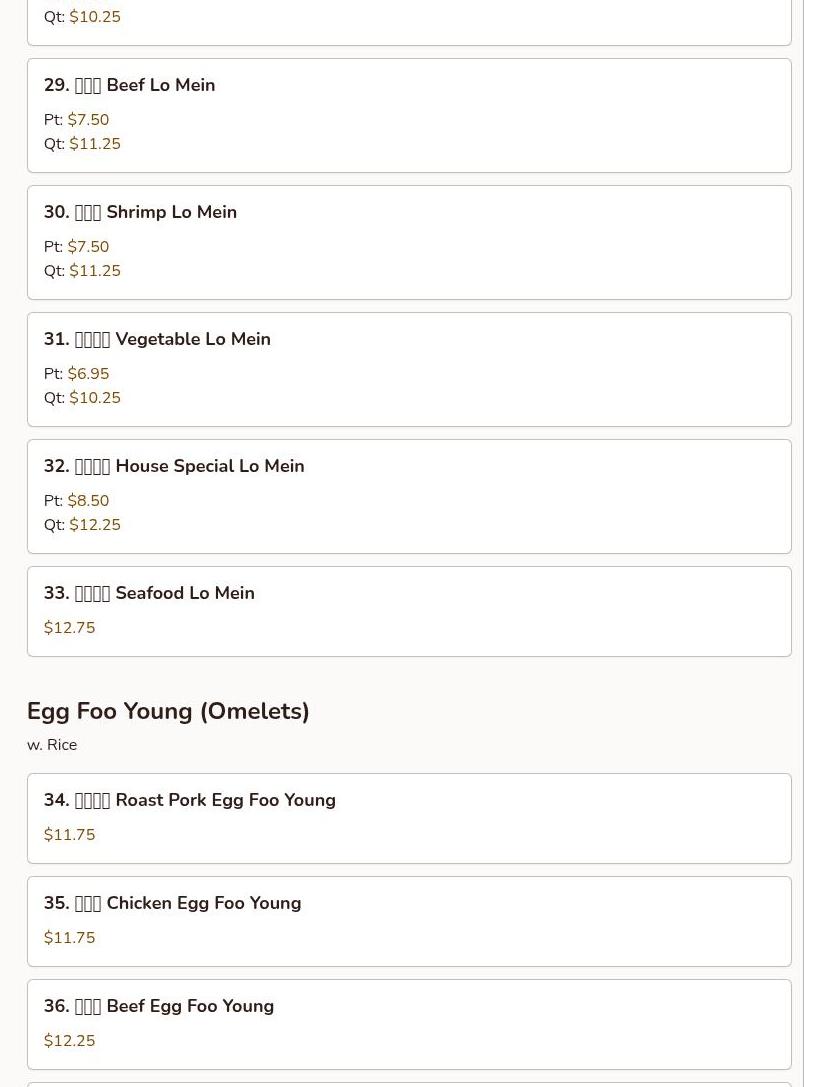Click the Chicken Egg Foo Young $11.75 price
Viewport: 824px width, 1087px height.
tap(70, 938)
